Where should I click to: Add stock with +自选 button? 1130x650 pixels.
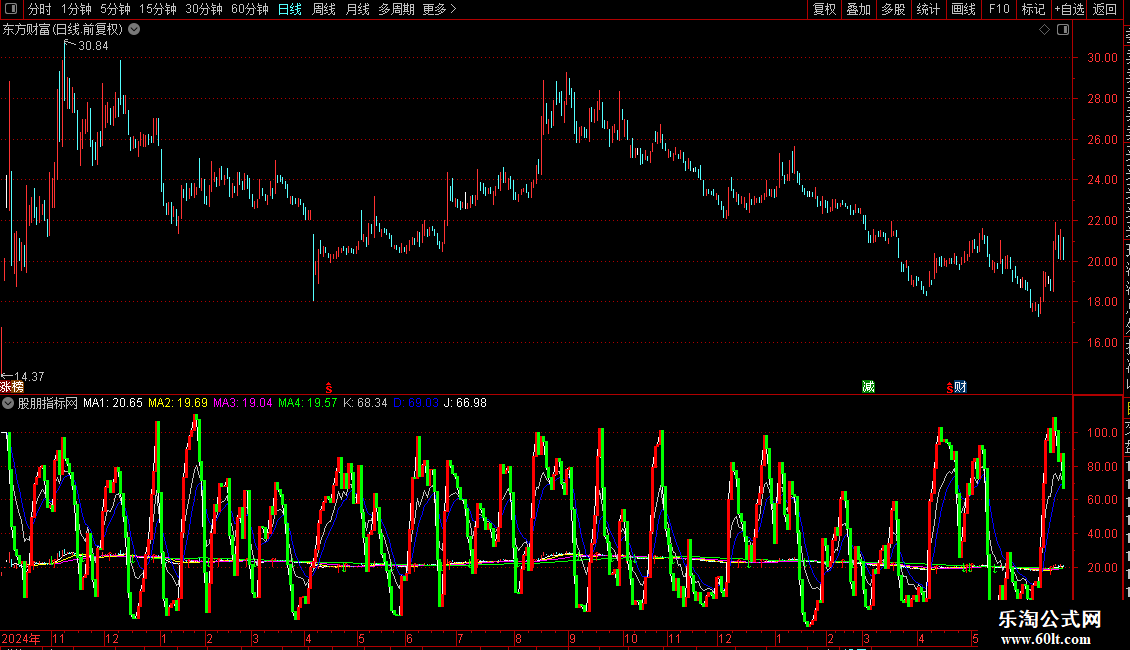click(x=1069, y=9)
